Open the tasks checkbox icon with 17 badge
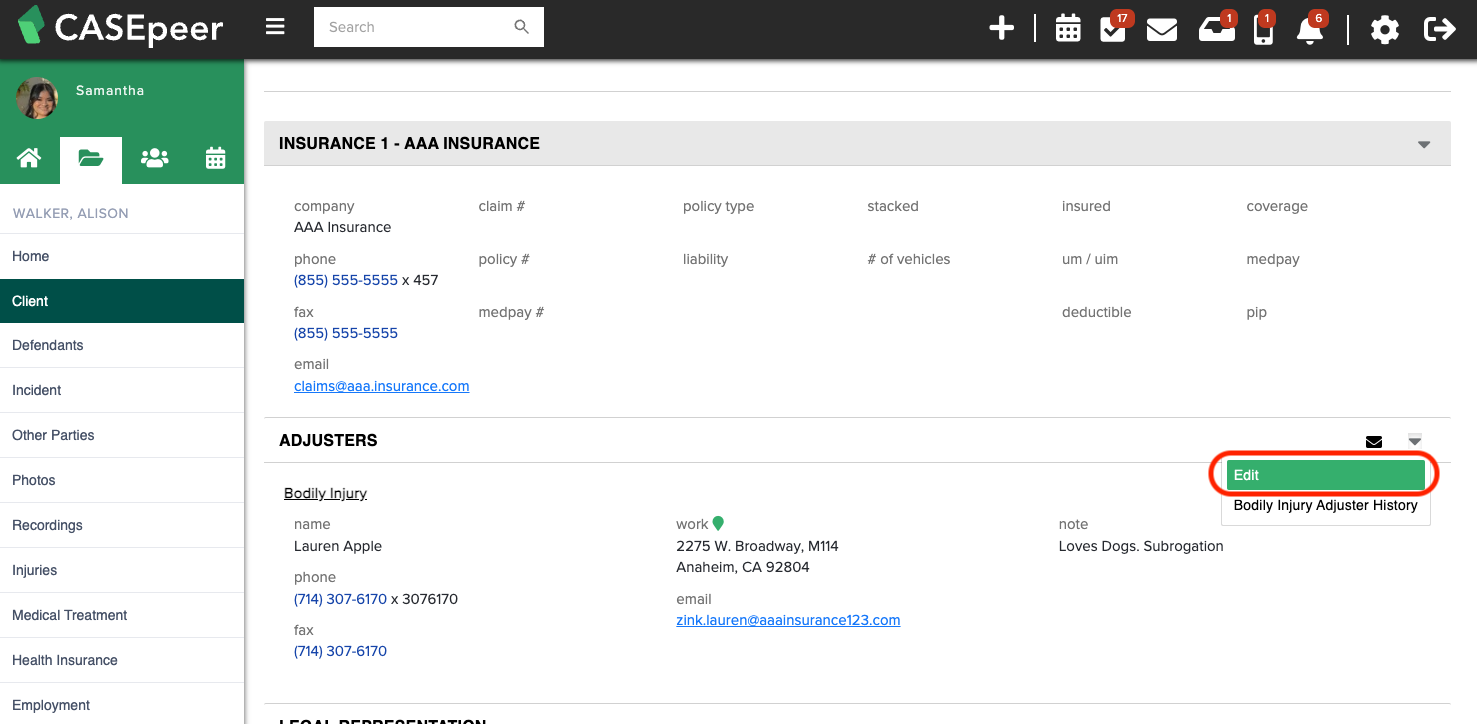The height and width of the screenshot is (724, 1477). coord(1113,28)
